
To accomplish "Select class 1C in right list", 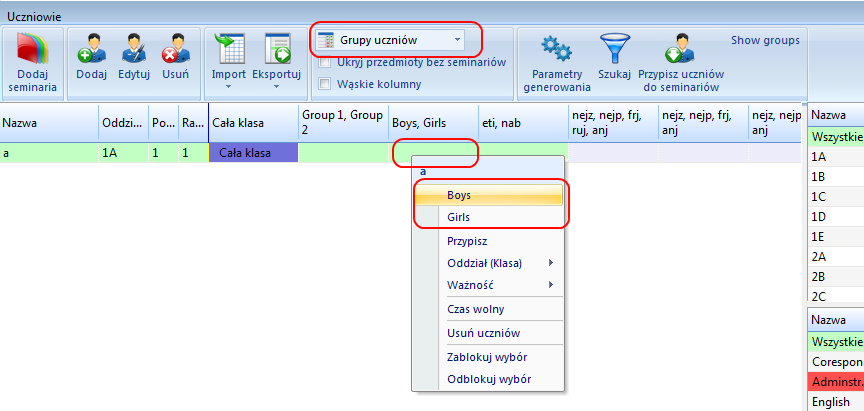I will (836, 196).
